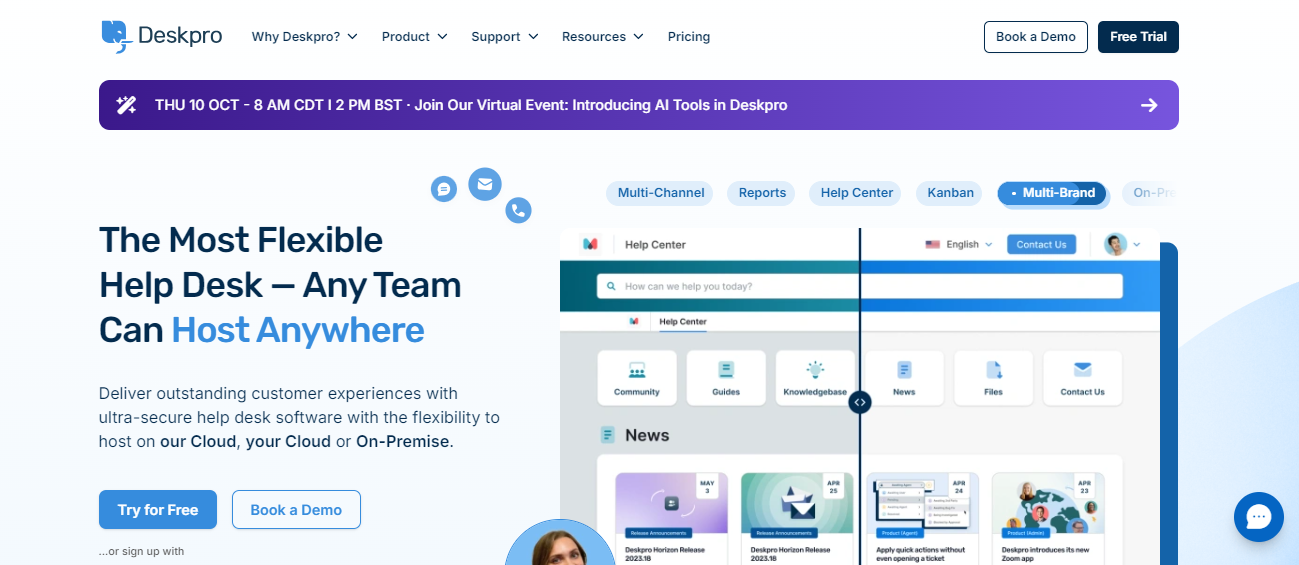
Task: Expand the Why Deskpro? menu
Action: point(305,37)
